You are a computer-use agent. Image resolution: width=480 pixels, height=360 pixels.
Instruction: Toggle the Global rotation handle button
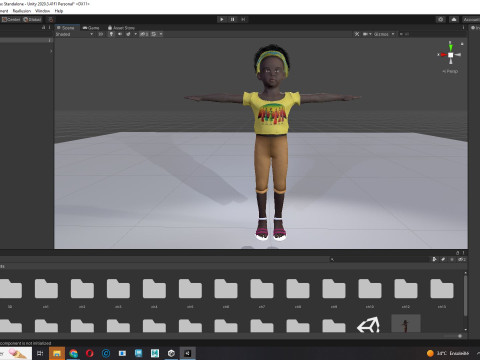click(32, 19)
